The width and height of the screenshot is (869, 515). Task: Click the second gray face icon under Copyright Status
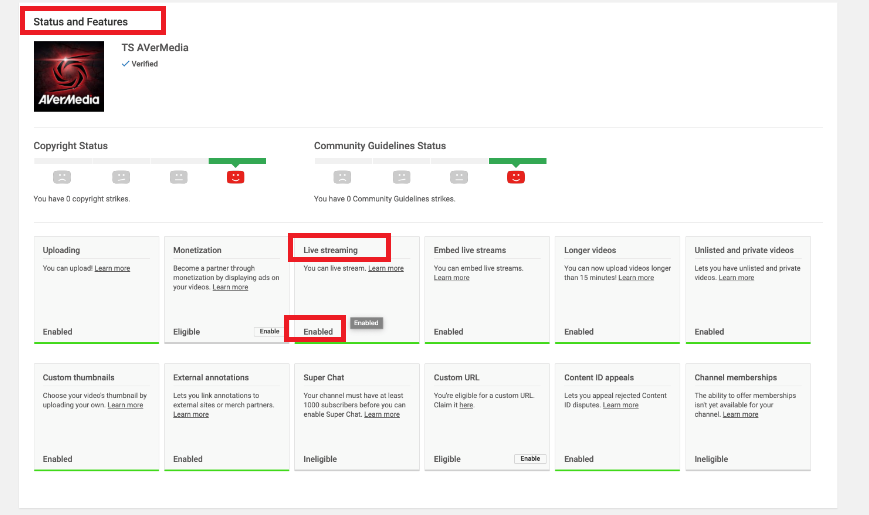click(x=121, y=177)
